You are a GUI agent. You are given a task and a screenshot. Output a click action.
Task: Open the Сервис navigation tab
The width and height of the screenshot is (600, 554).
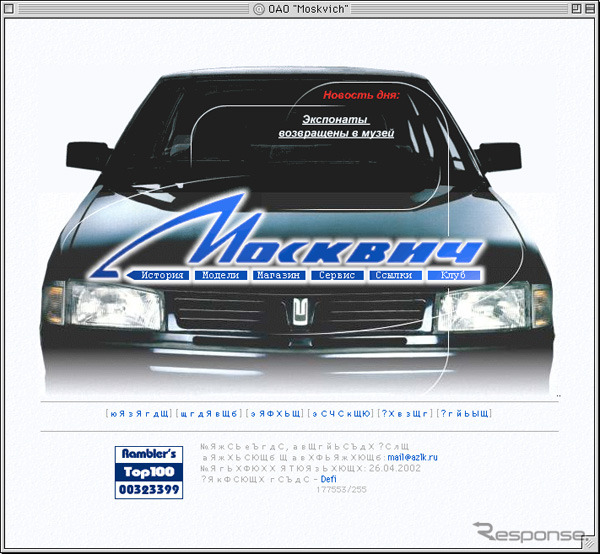[337, 275]
